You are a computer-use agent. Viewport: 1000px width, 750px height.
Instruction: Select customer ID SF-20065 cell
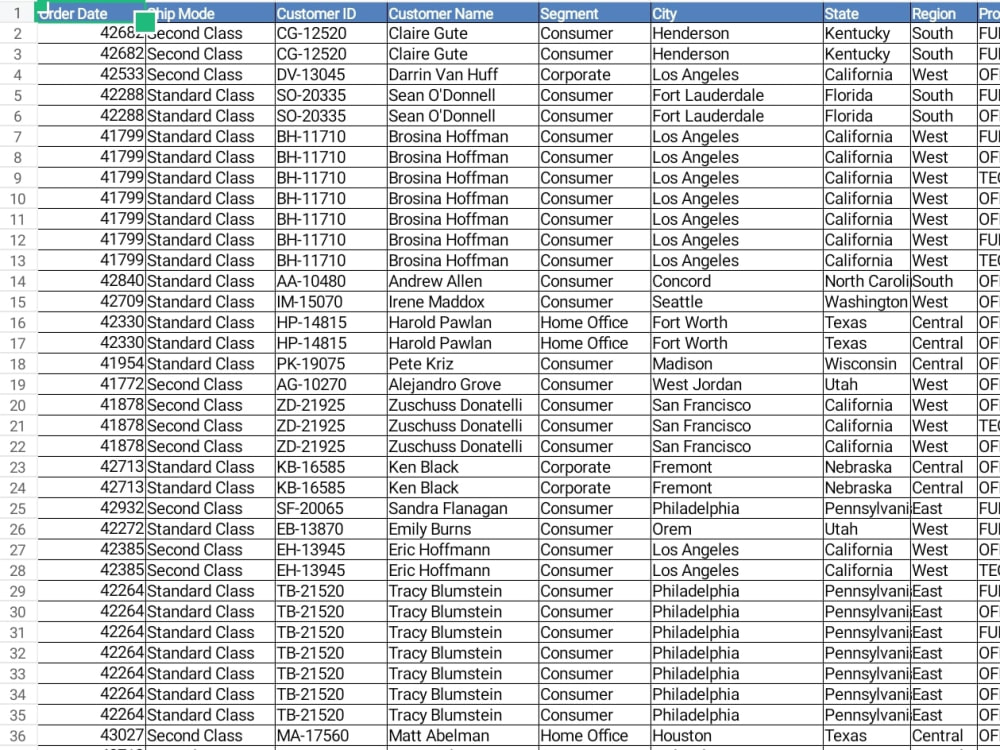click(x=330, y=508)
